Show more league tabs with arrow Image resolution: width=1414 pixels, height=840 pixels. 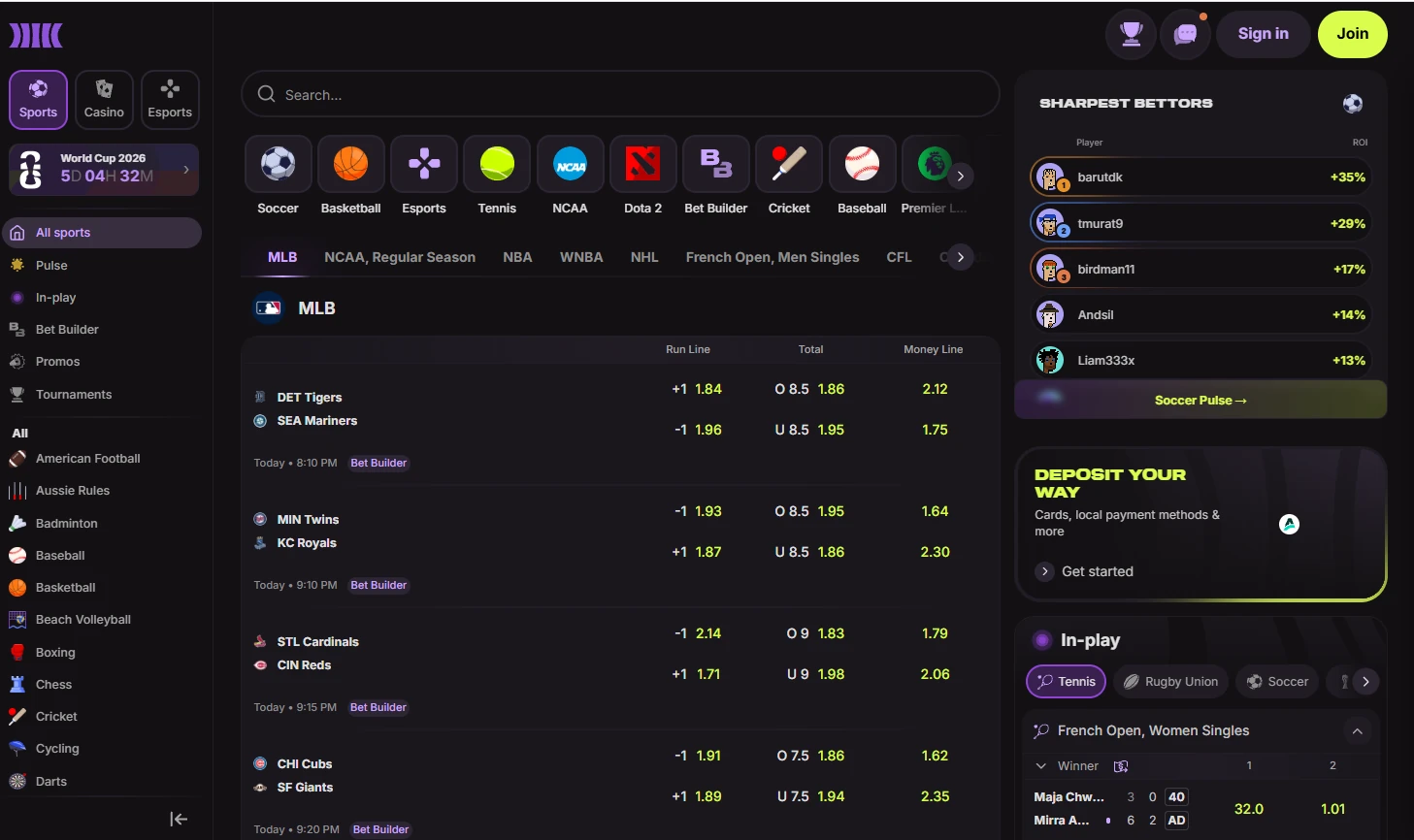point(960,257)
